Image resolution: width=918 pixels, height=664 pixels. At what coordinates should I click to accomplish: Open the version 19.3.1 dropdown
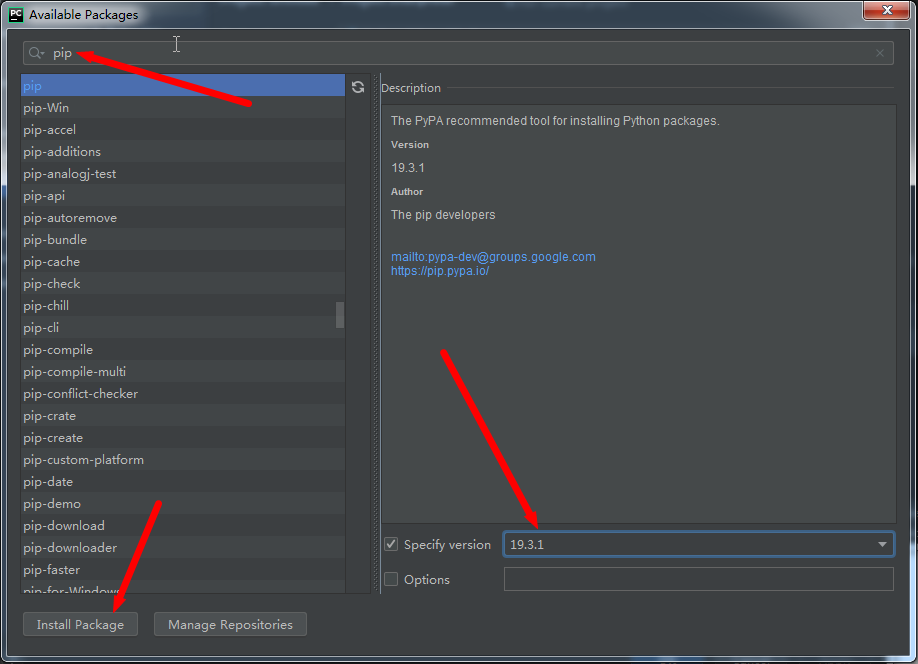(882, 545)
